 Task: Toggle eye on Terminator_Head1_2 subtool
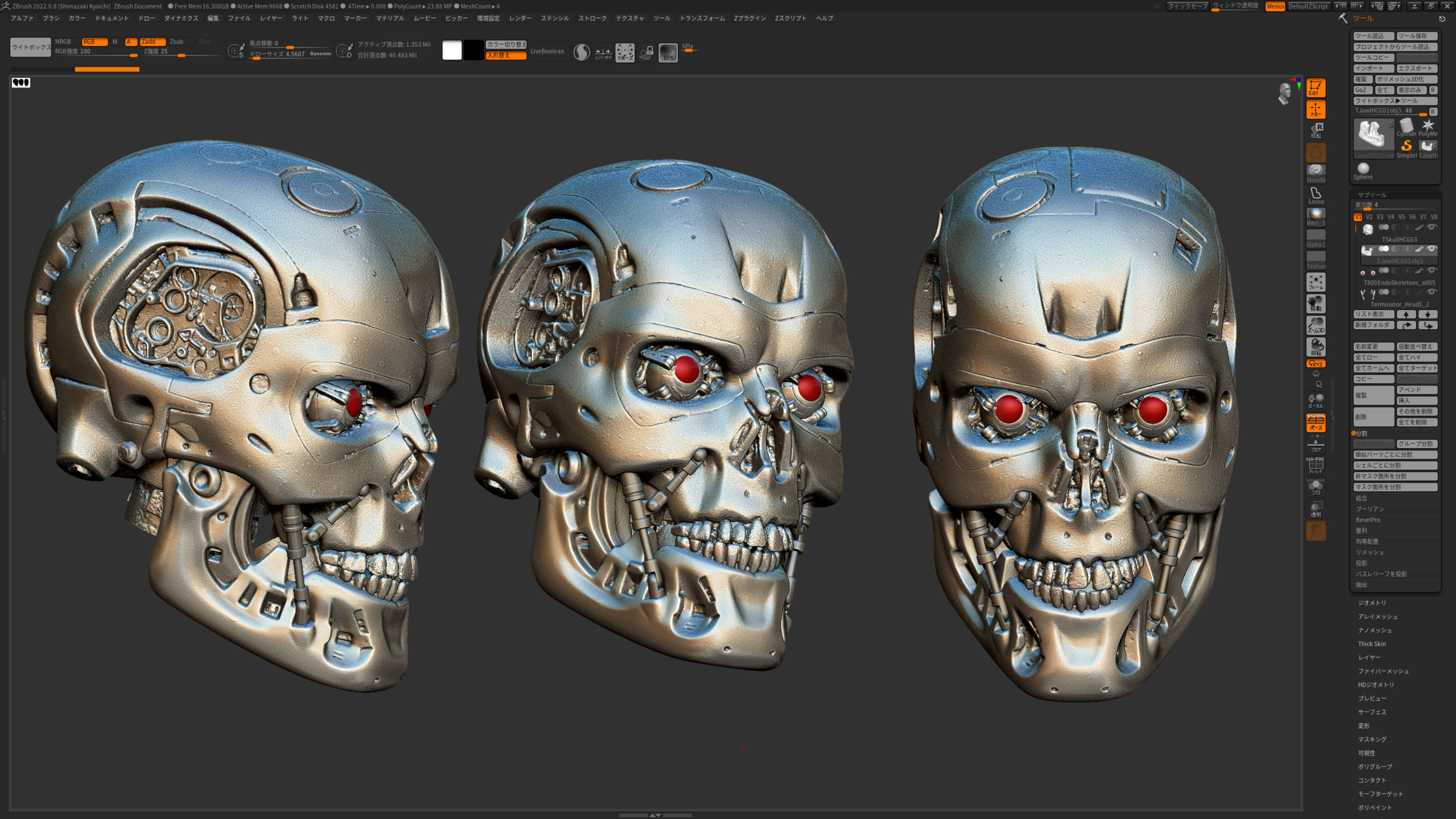point(1432,292)
